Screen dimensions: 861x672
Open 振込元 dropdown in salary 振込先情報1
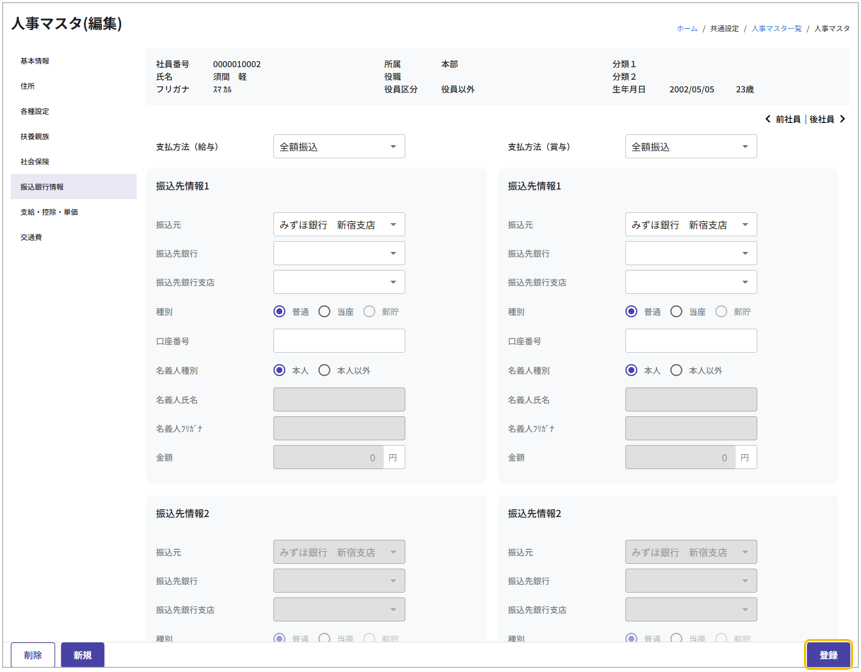coord(339,225)
